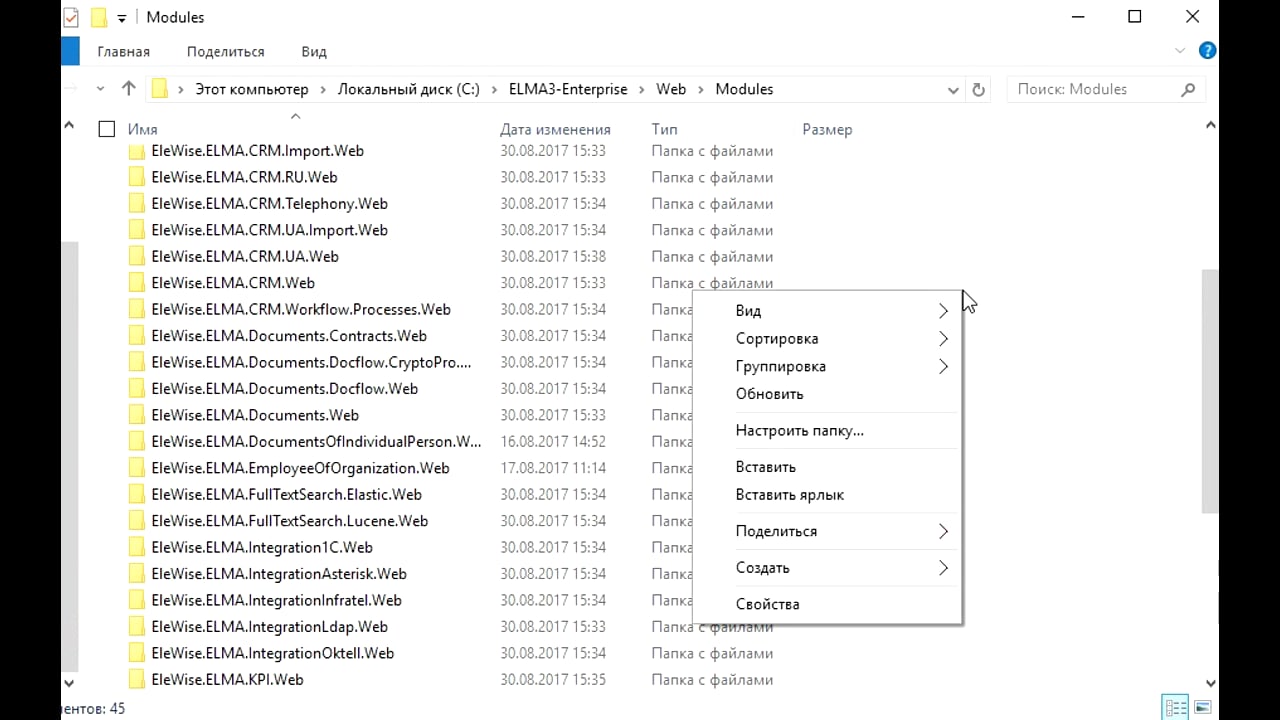The height and width of the screenshot is (720, 1280).
Task: Choose Настроить папку... in context menu
Action: pos(828,431)
